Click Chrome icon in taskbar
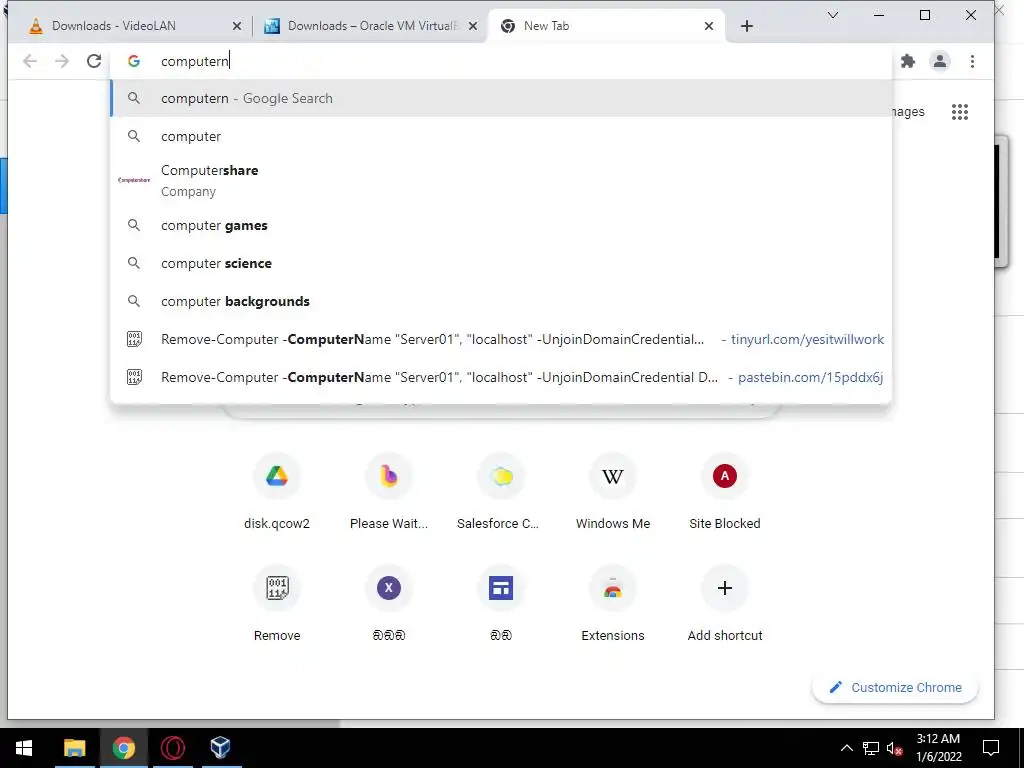The image size is (1024, 768). [x=123, y=748]
